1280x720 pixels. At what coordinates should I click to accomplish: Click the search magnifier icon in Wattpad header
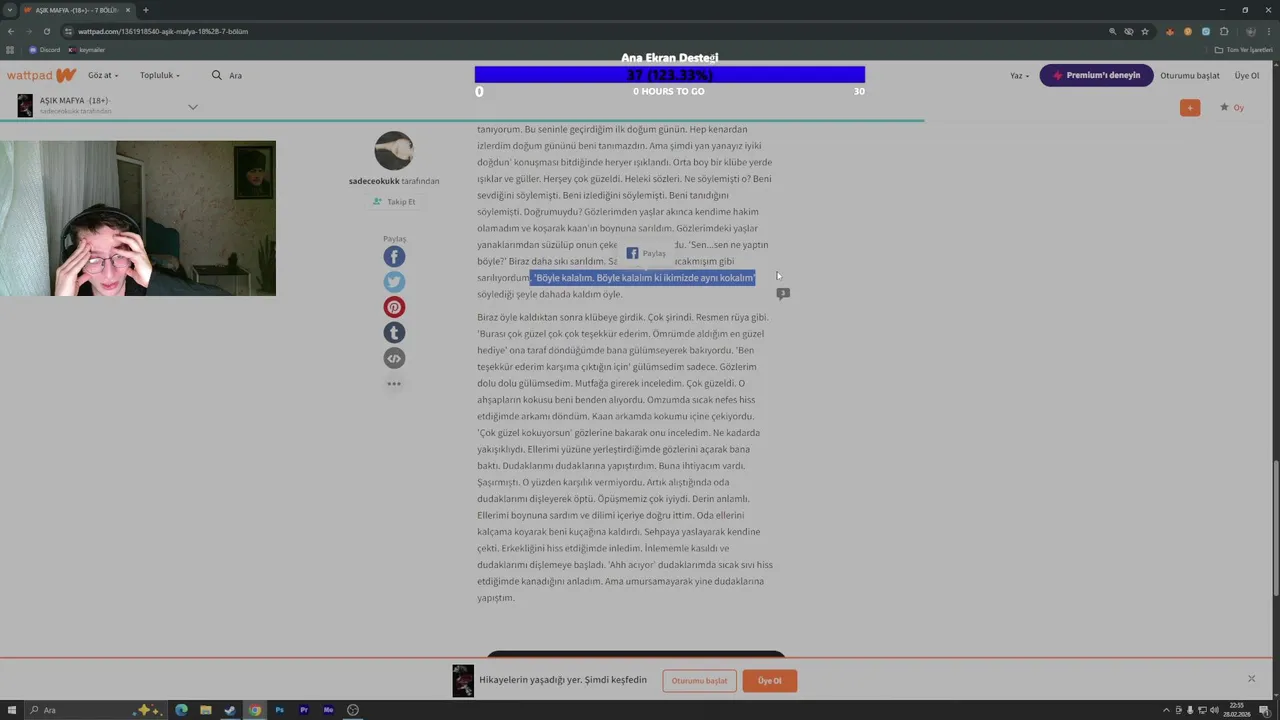click(x=217, y=75)
